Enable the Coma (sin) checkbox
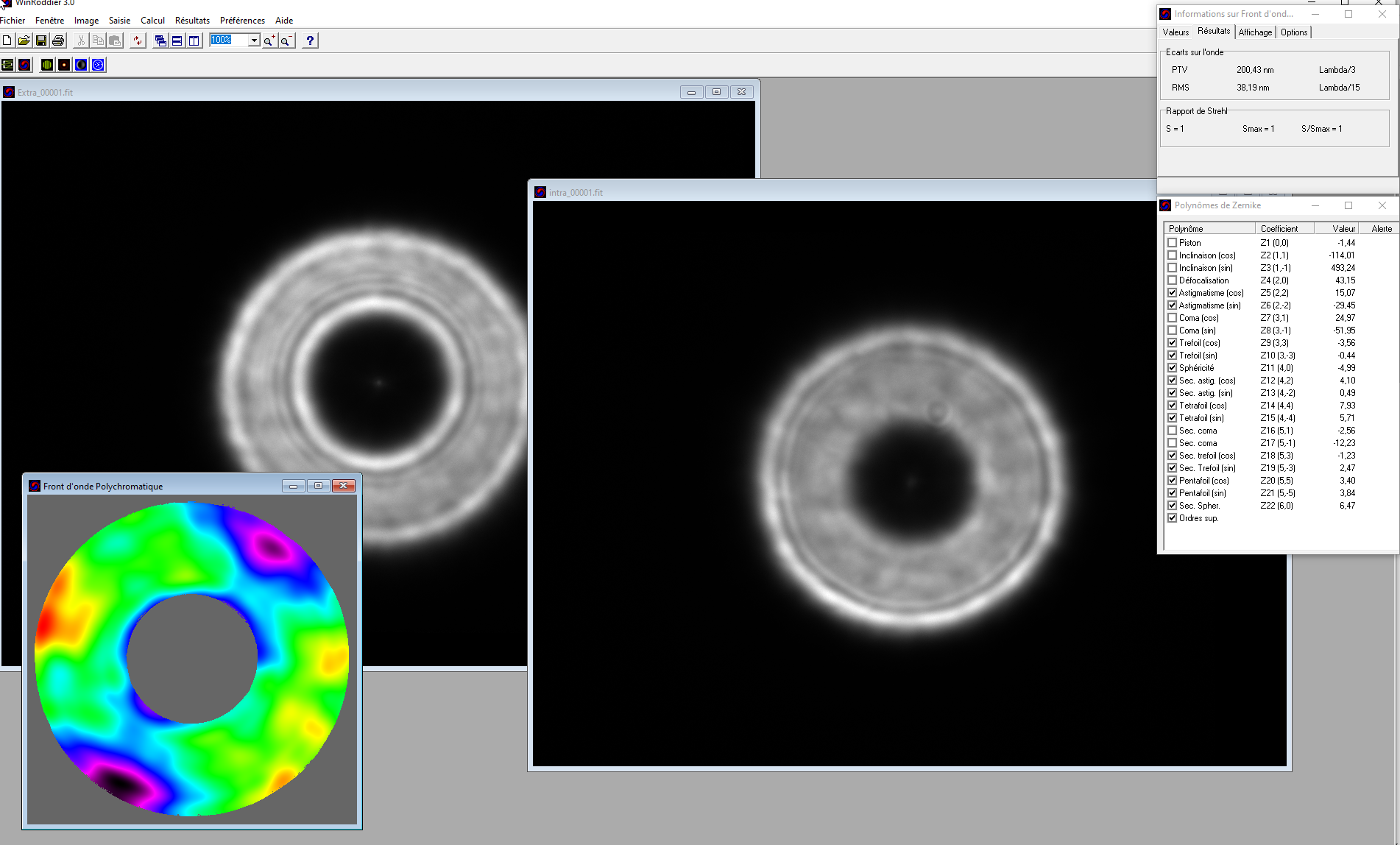 (x=1173, y=330)
